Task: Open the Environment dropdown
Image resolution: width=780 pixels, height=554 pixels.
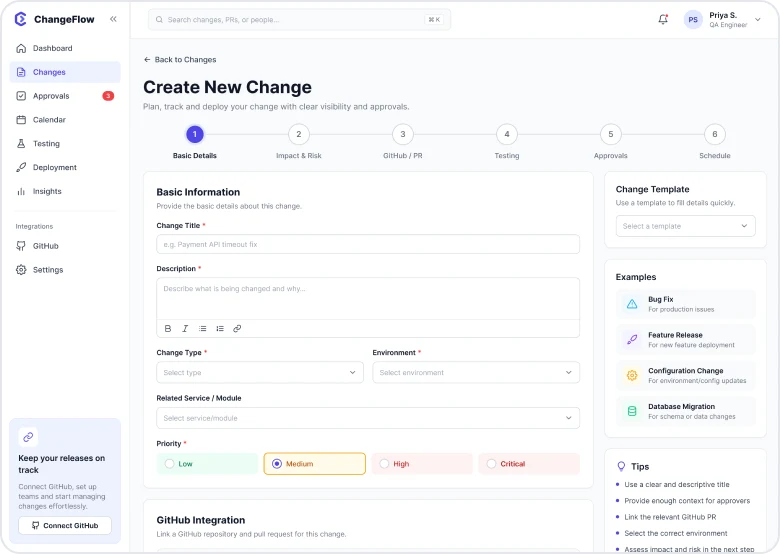Action: point(476,372)
